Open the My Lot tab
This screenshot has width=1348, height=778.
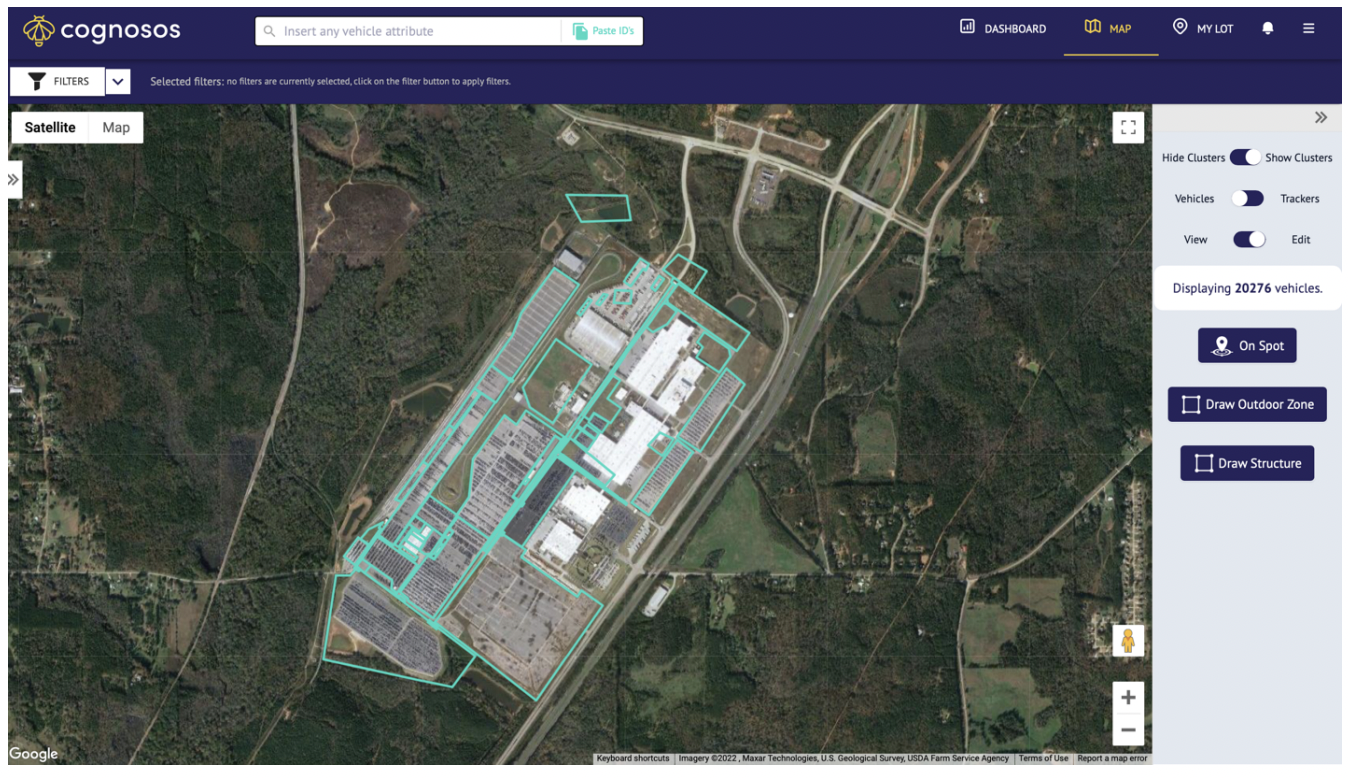point(1203,28)
